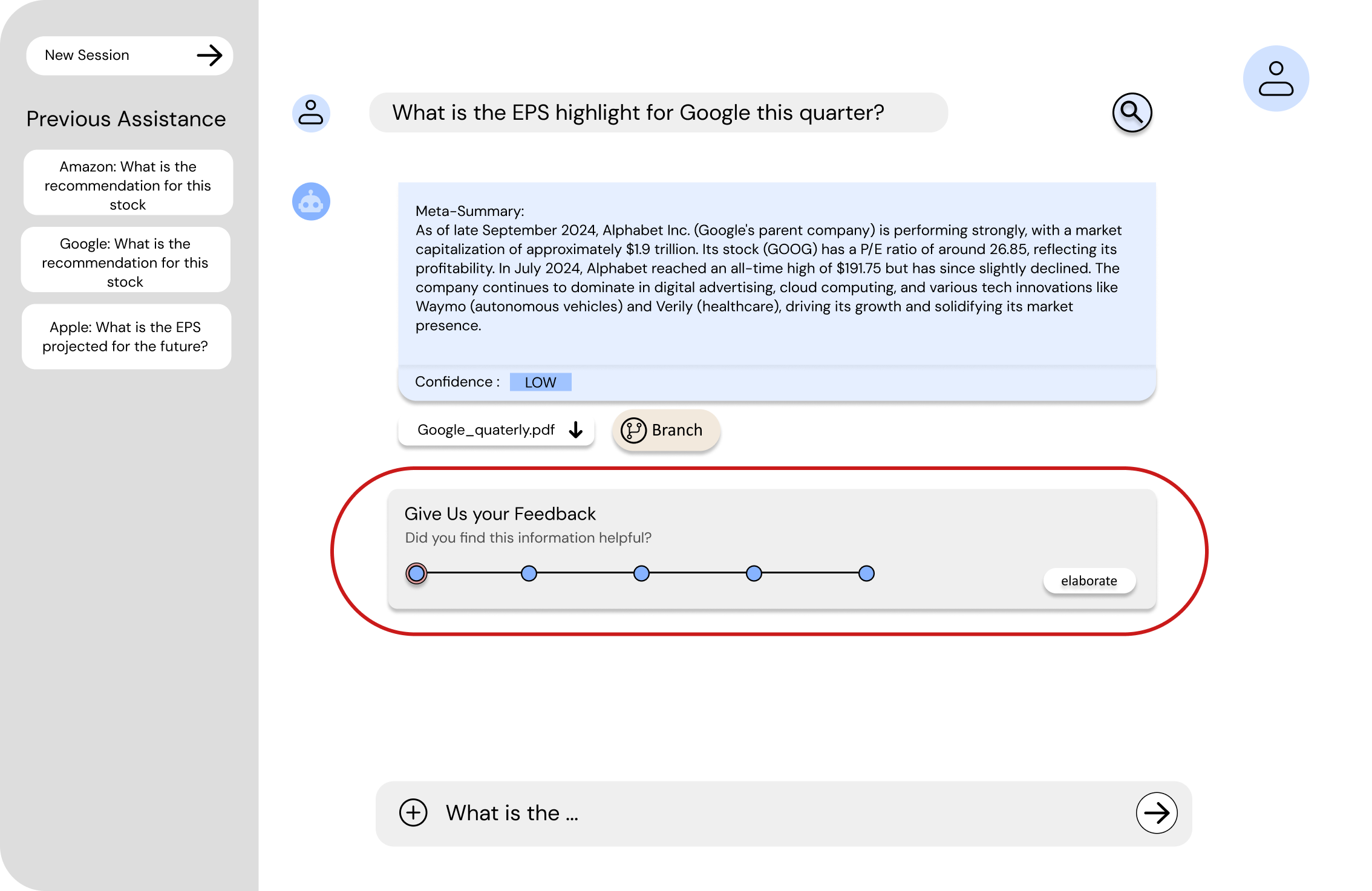Download Google_quaterly.pdf file chip

tap(496, 430)
